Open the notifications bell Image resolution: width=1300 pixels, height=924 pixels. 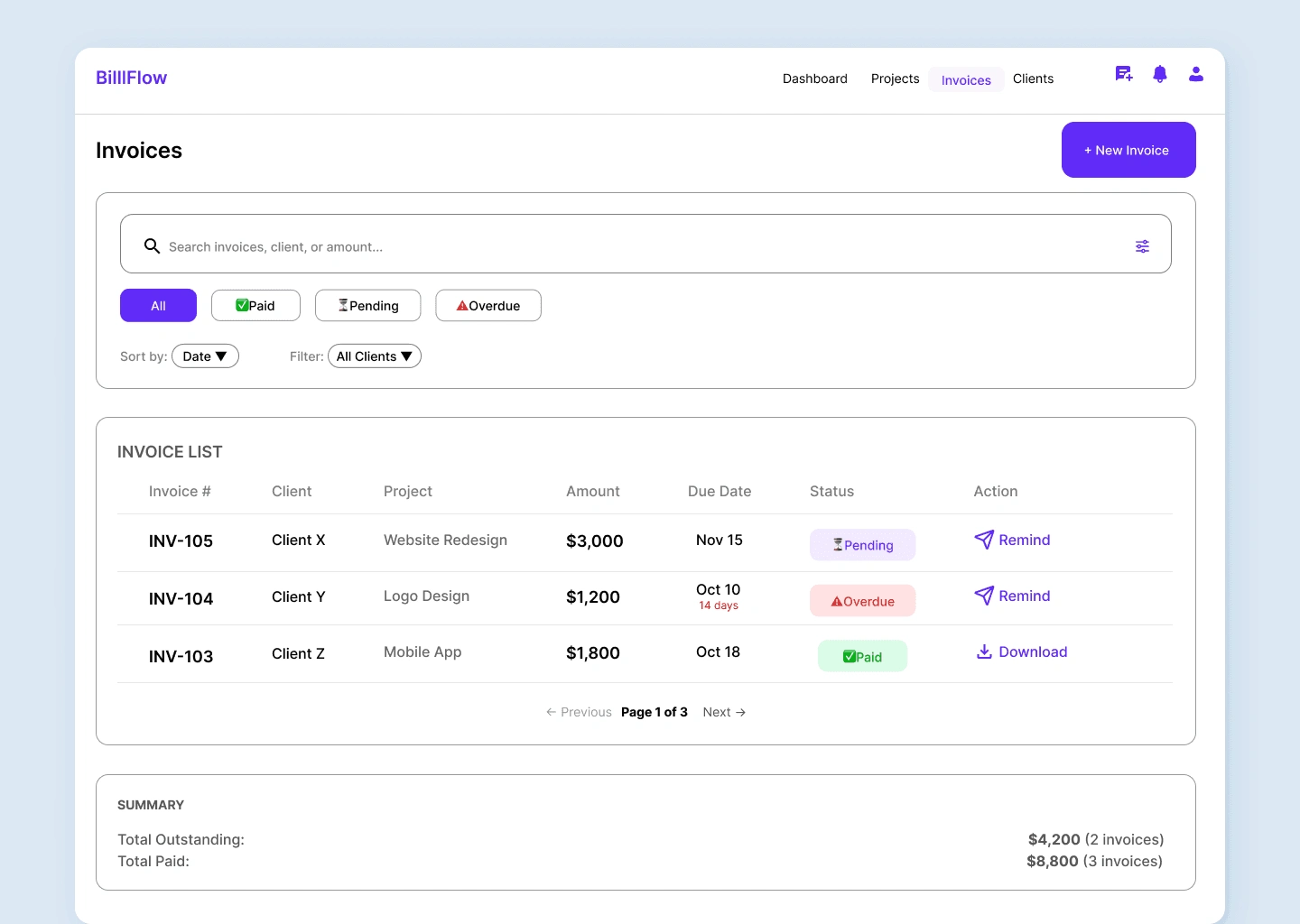(1160, 74)
